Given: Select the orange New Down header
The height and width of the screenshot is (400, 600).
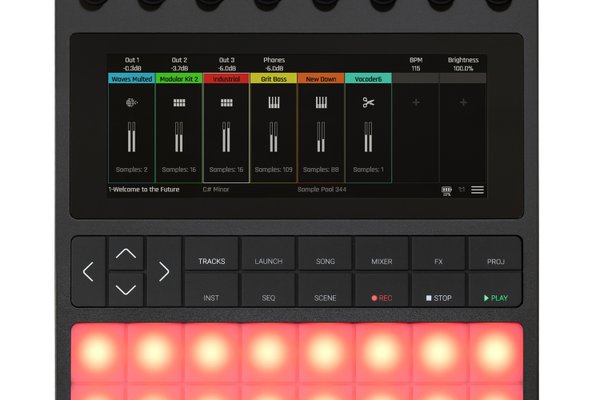Looking at the screenshot, I should point(321,79).
